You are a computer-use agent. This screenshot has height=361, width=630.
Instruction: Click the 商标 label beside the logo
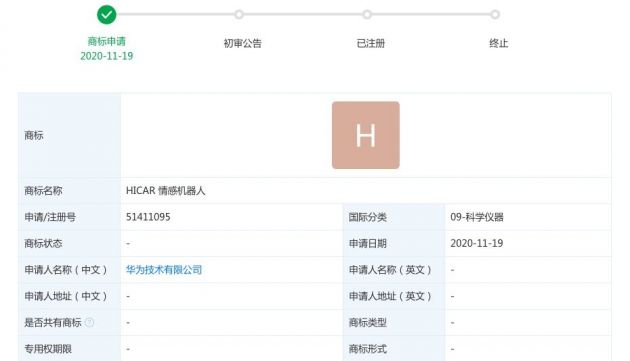click(x=34, y=135)
